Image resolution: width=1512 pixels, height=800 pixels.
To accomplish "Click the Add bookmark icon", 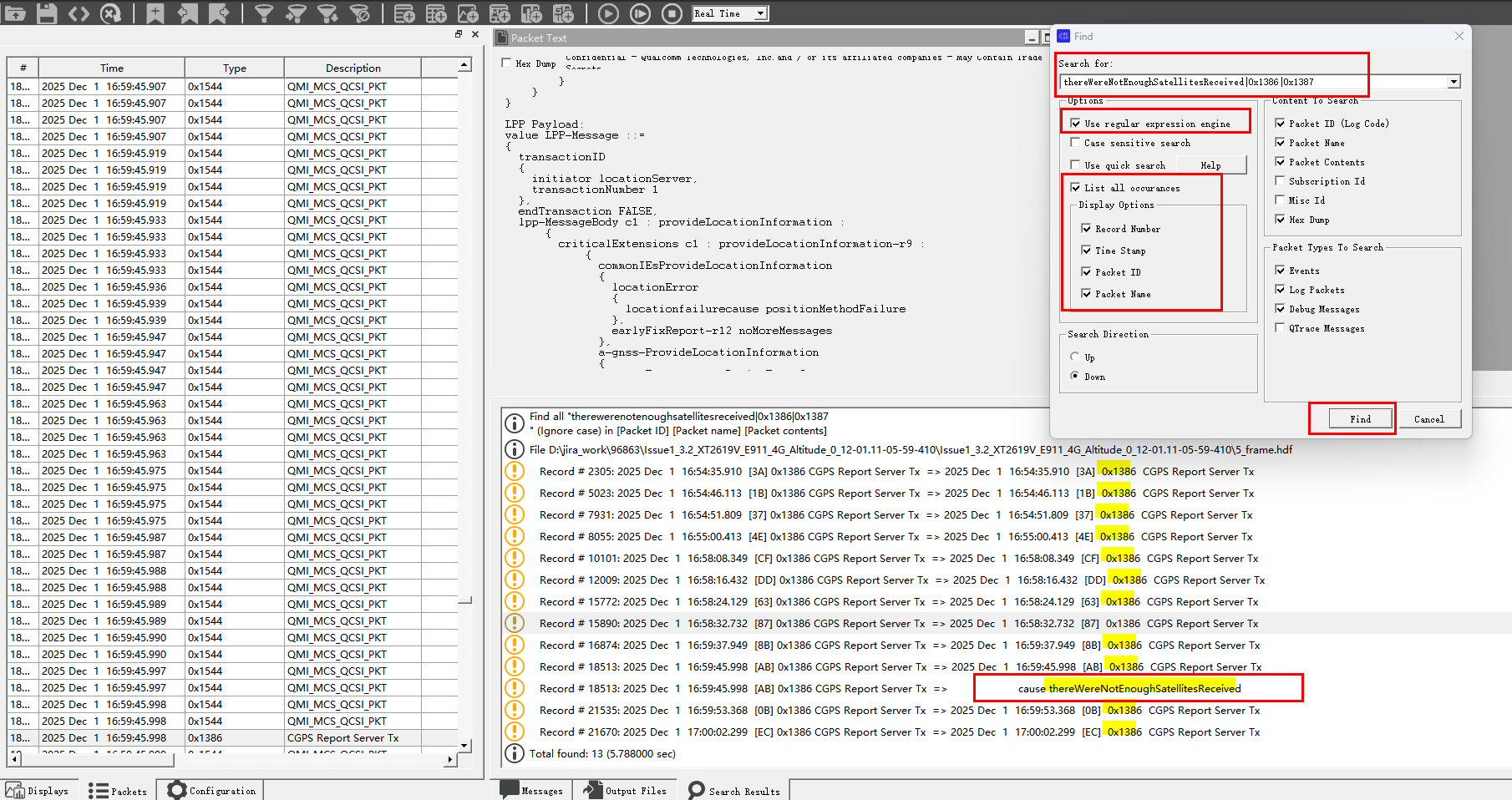I will pos(155,13).
